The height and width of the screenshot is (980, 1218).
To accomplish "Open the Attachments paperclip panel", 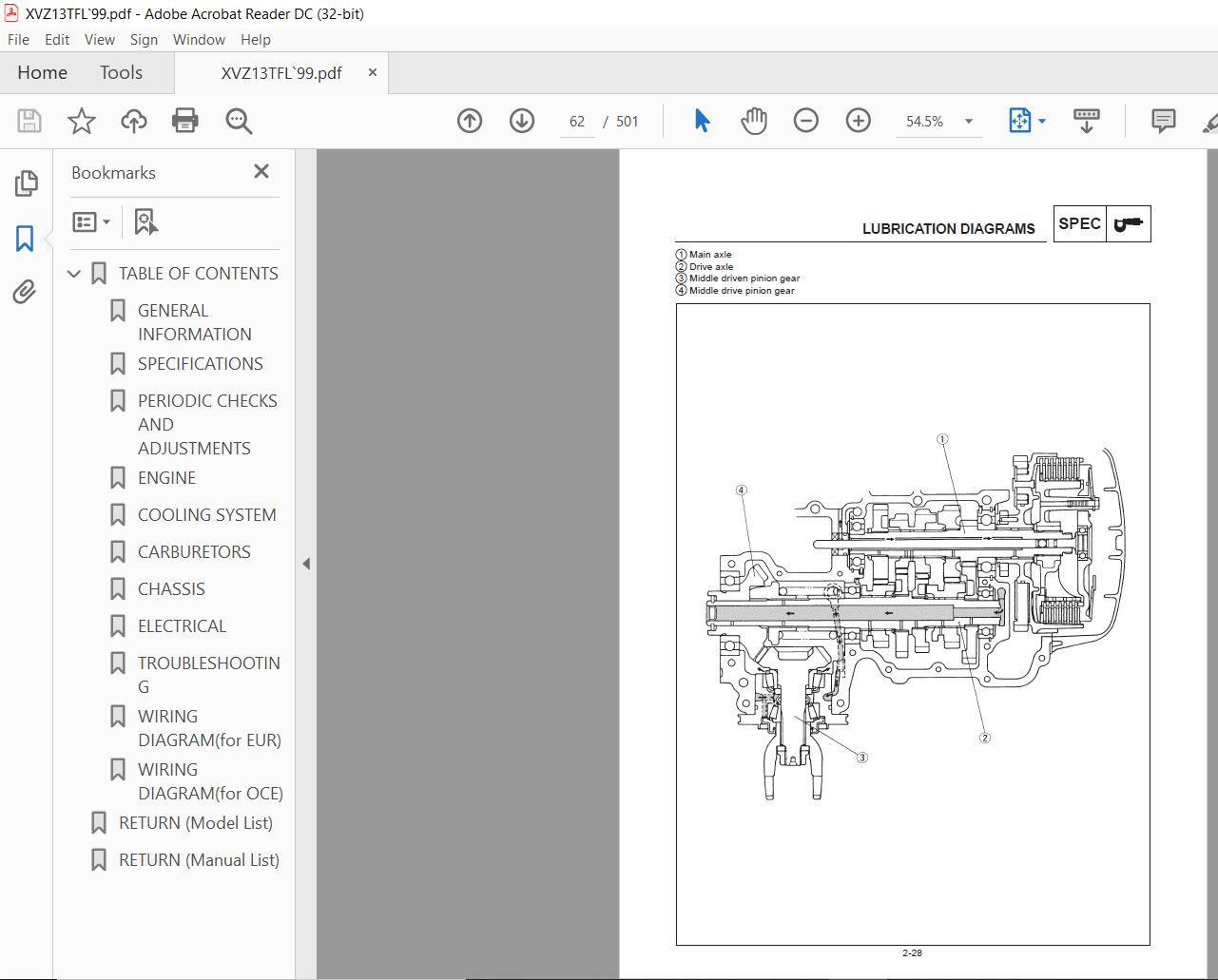I will click(26, 291).
